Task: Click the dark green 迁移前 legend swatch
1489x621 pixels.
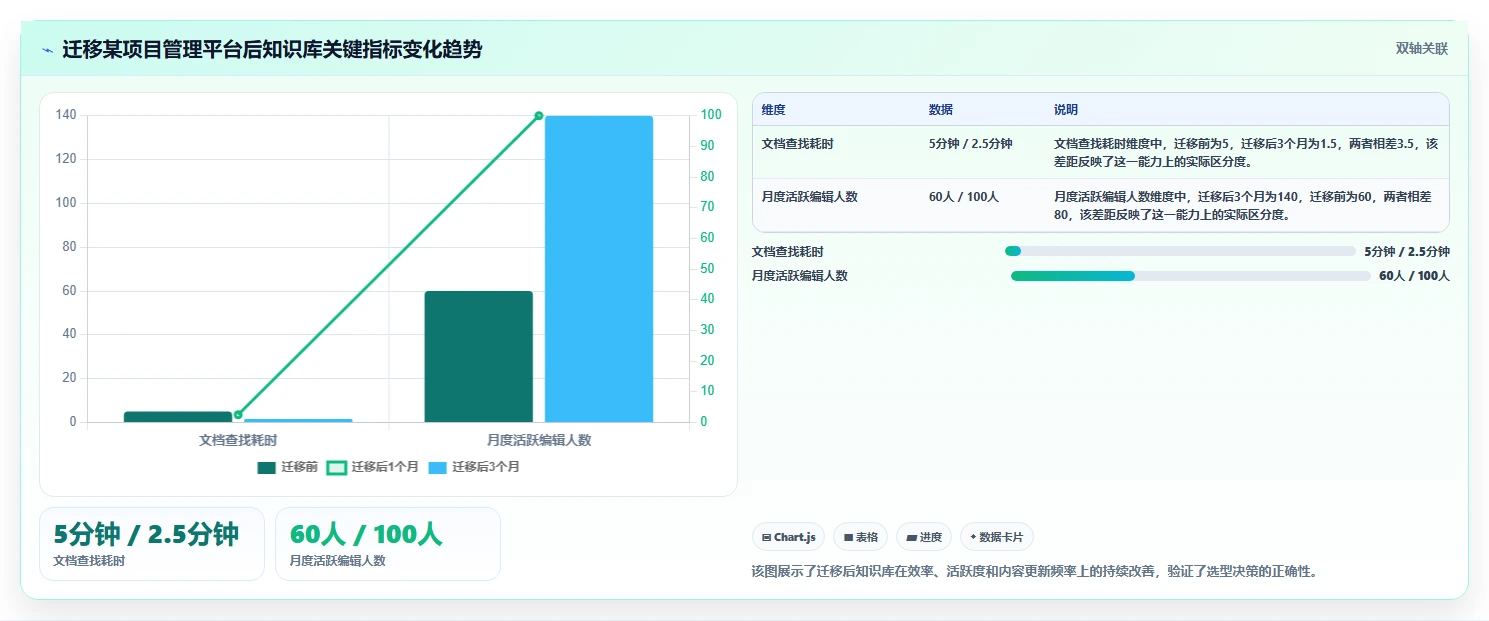Action: point(266,467)
